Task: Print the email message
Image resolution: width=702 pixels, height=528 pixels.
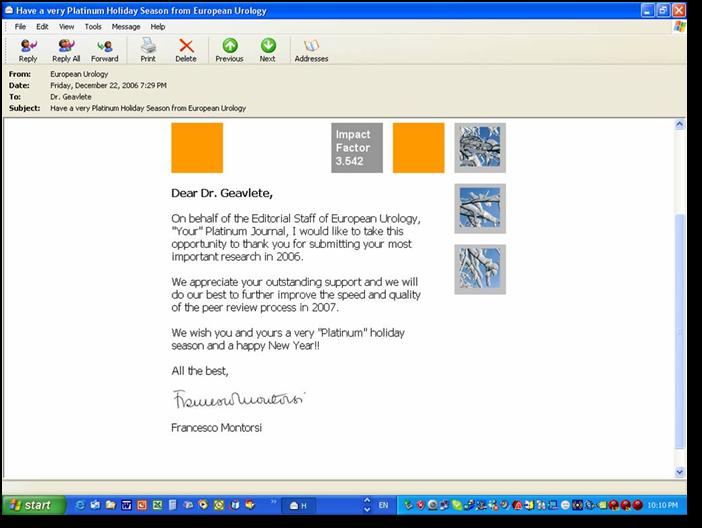Action: [148, 50]
